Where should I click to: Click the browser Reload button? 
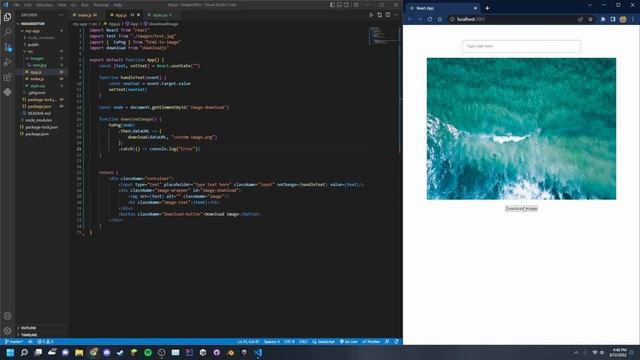[x=430, y=19]
